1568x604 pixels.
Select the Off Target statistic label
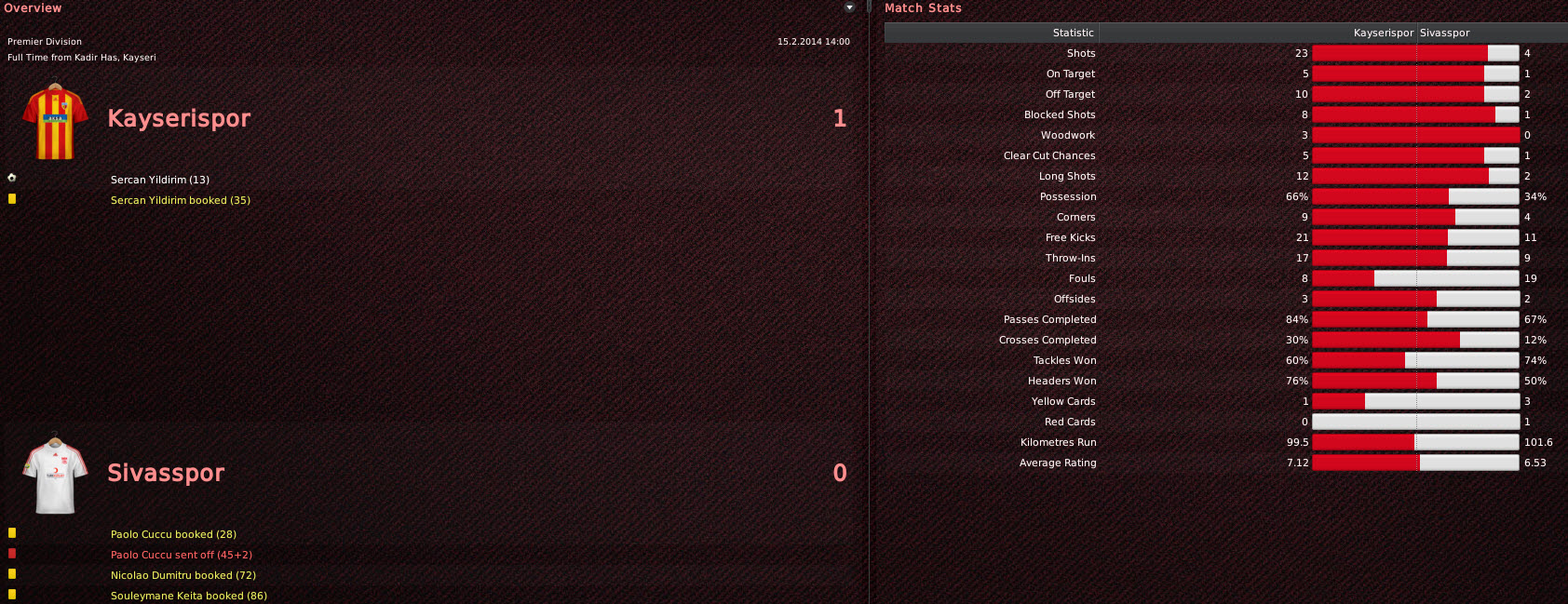pos(1071,94)
